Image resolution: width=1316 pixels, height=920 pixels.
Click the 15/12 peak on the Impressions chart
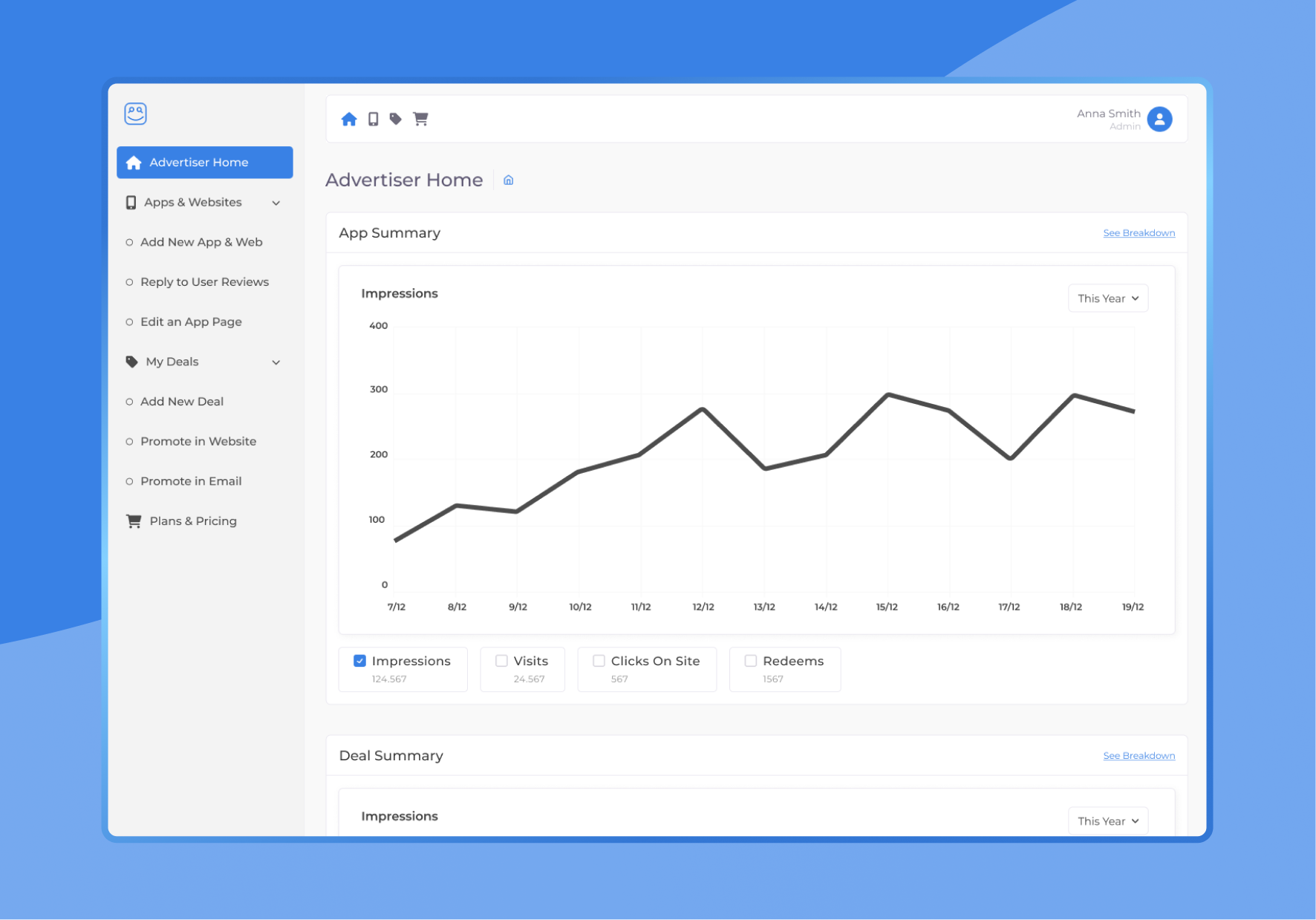pyautogui.click(x=887, y=394)
